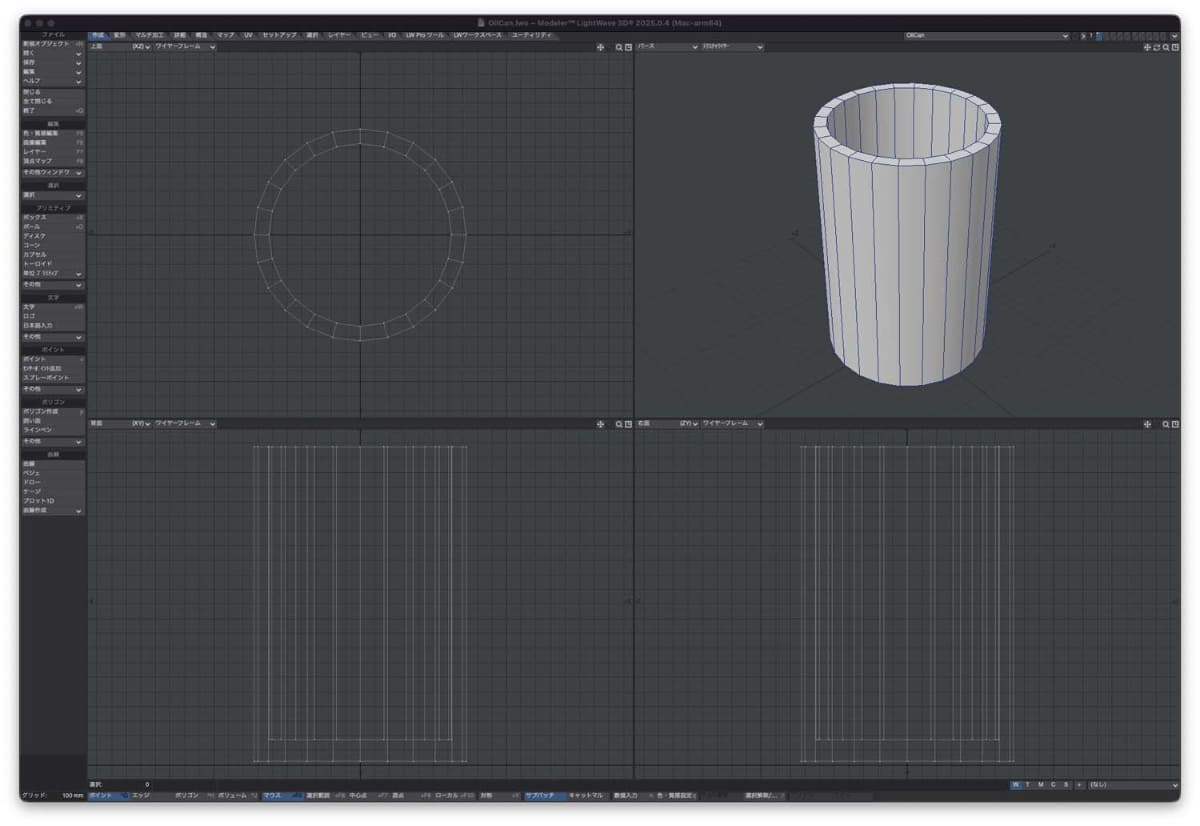The width and height of the screenshot is (1200, 826).
Task: Click the pan icon in the top (XZ) viewport
Action: click(x=600, y=47)
